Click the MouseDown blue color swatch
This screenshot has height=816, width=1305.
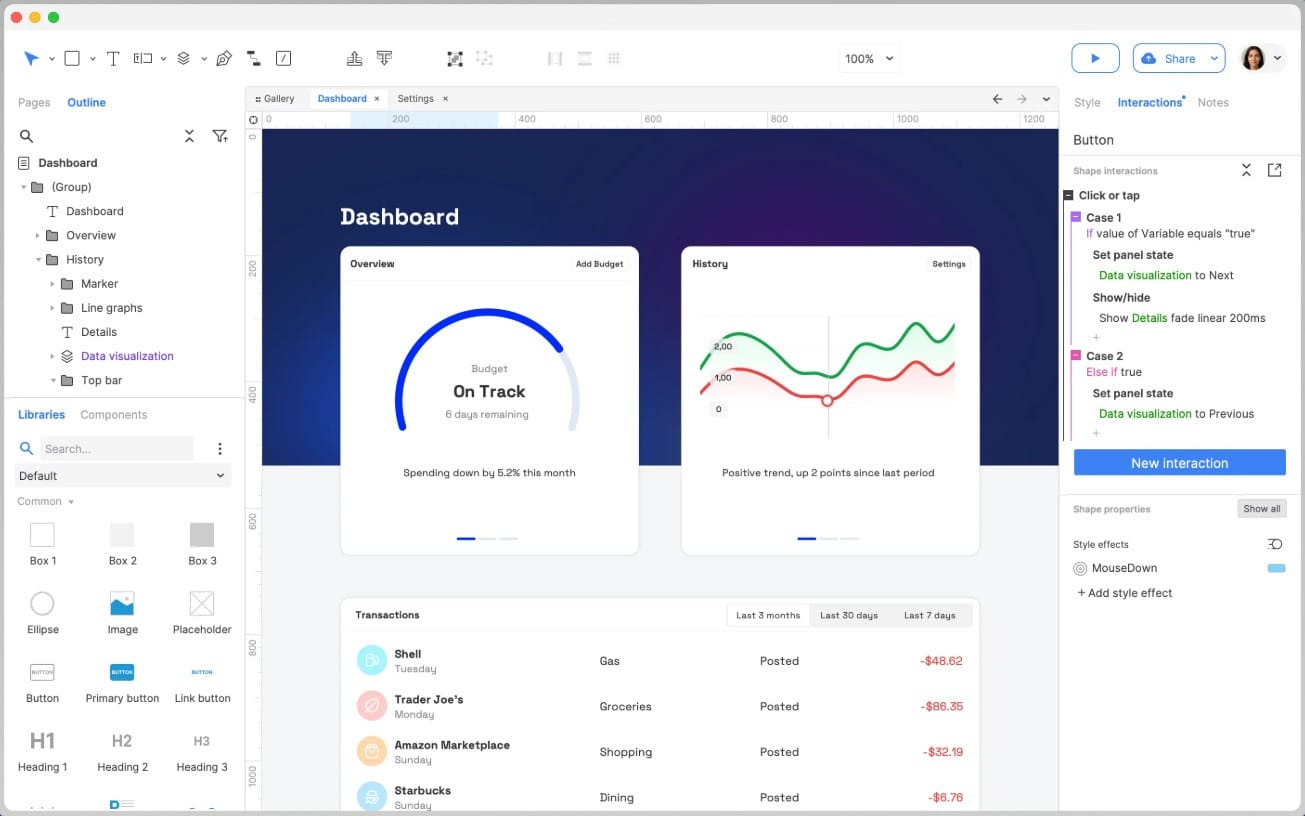pos(1276,568)
